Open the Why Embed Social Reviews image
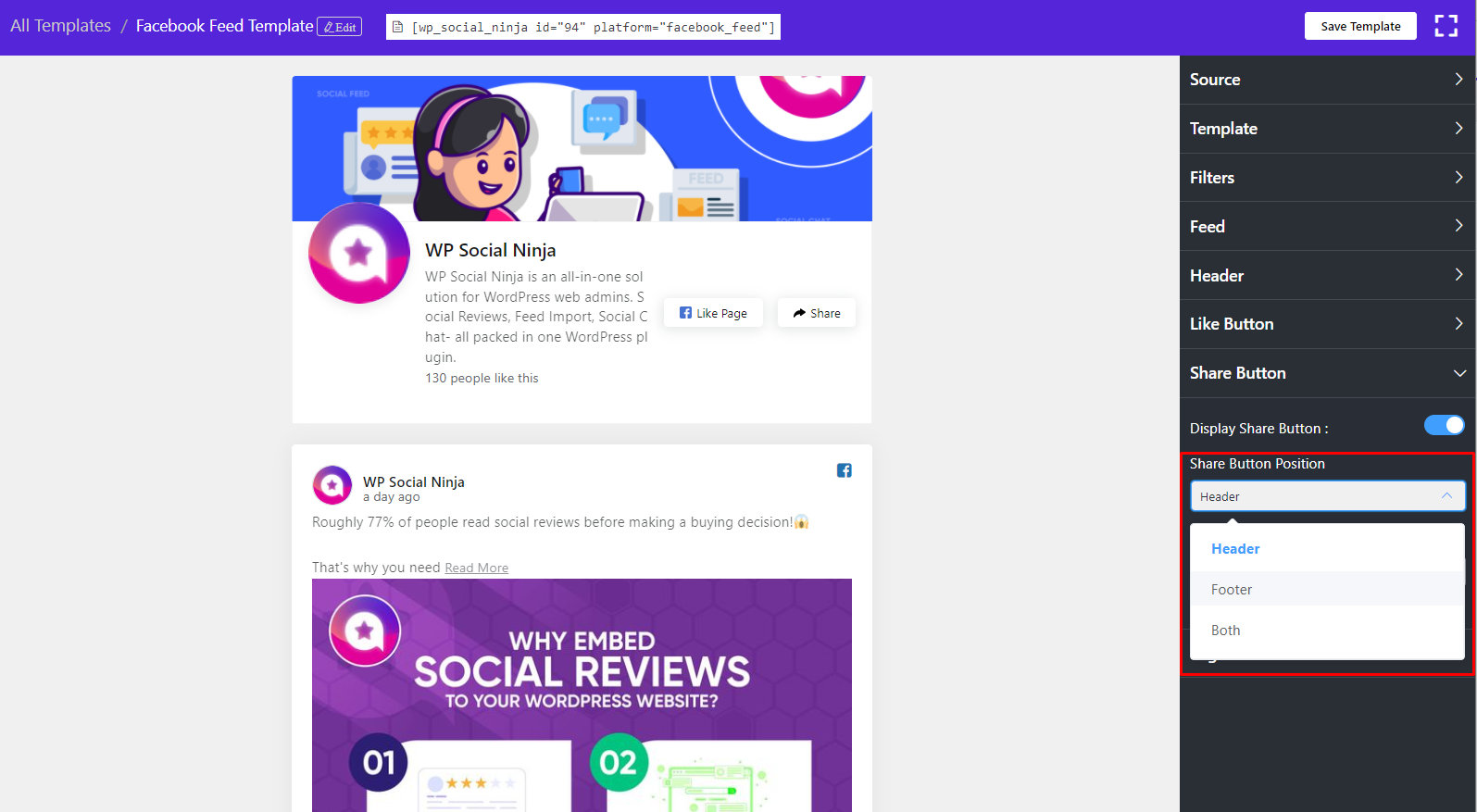The height and width of the screenshot is (812, 1477). click(582, 695)
